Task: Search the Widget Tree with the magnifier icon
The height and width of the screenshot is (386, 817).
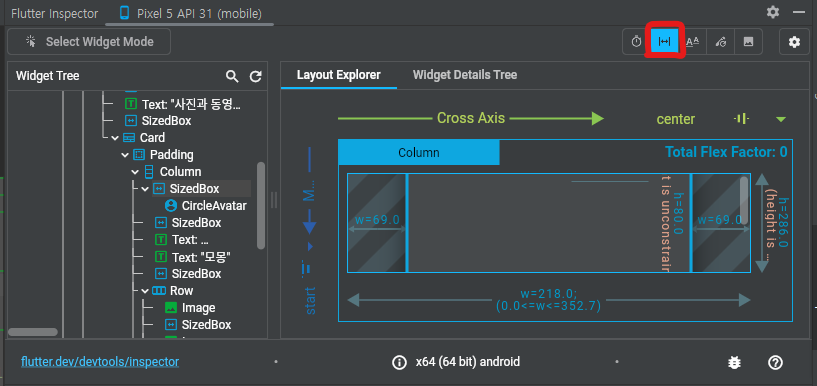Action: [x=232, y=76]
